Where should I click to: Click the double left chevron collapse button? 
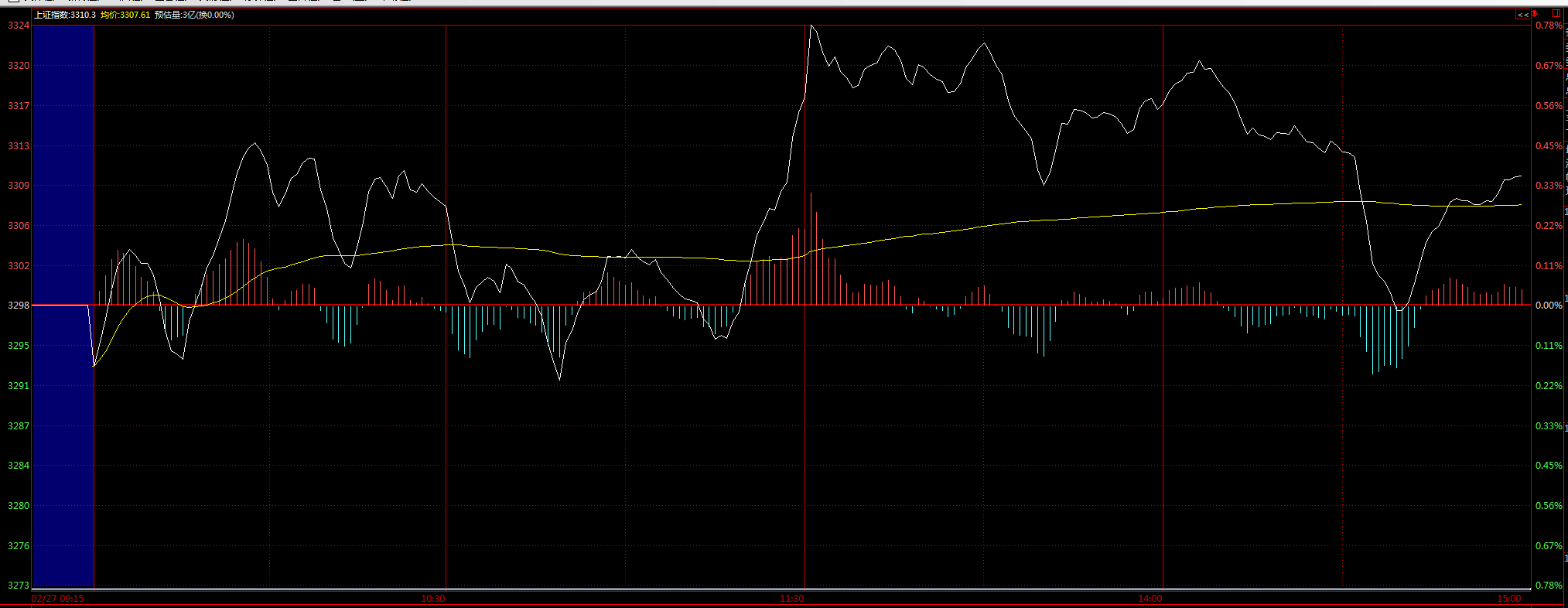click(1522, 15)
